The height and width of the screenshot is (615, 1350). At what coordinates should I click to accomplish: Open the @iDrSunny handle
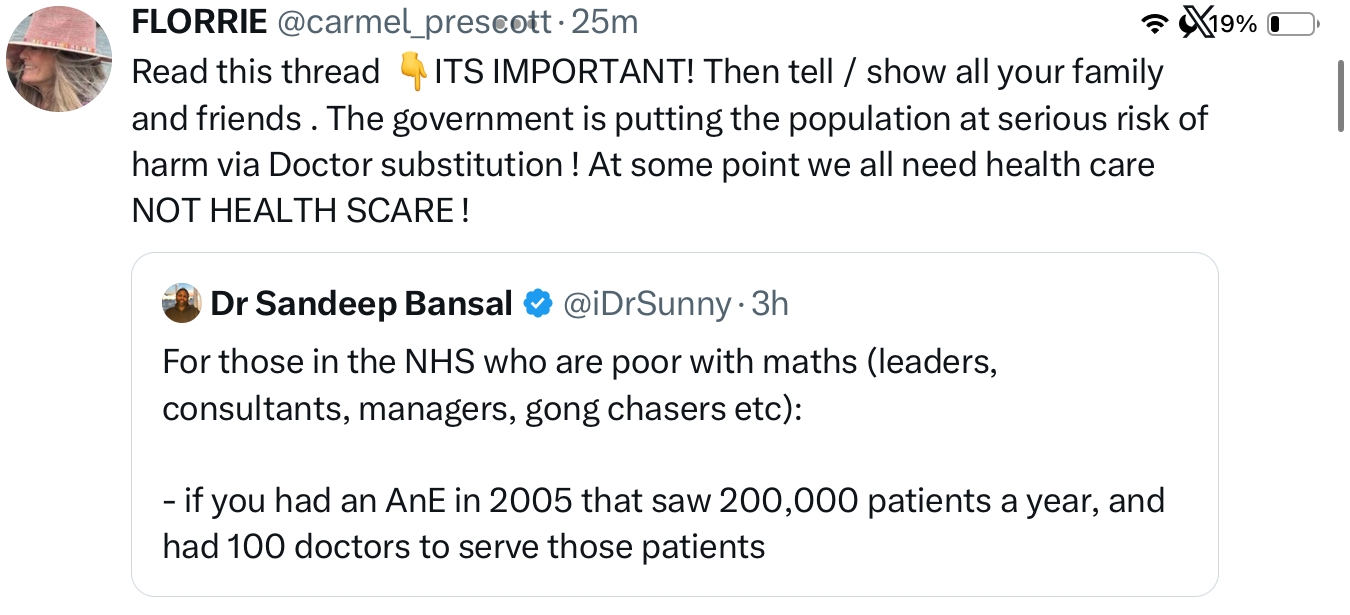646,303
